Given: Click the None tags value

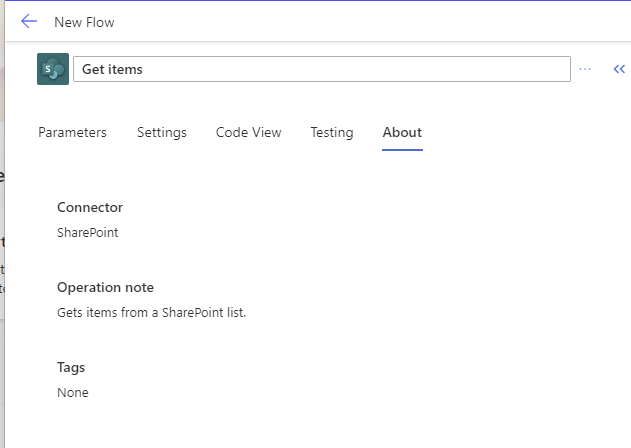Looking at the screenshot, I should [x=73, y=392].
